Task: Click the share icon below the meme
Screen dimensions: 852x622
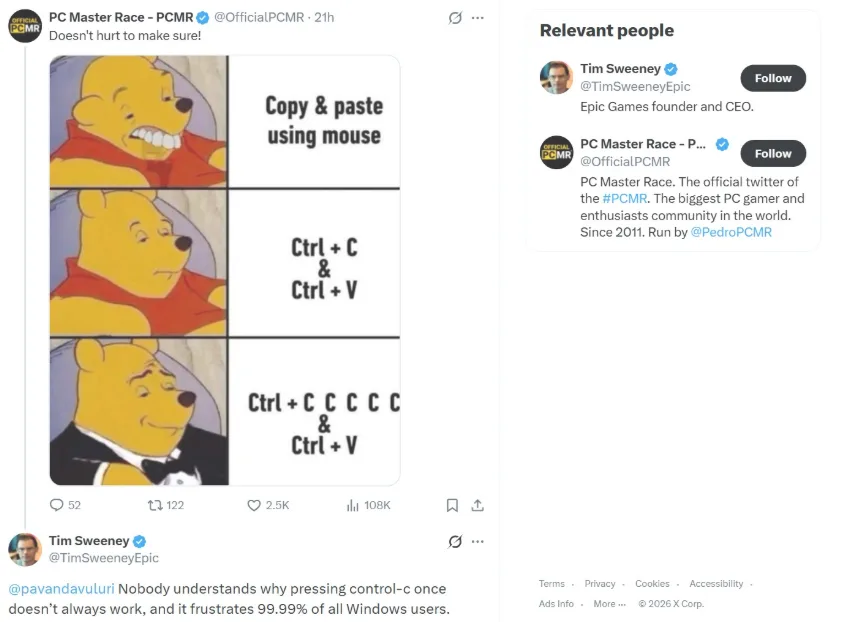Action: coord(478,505)
